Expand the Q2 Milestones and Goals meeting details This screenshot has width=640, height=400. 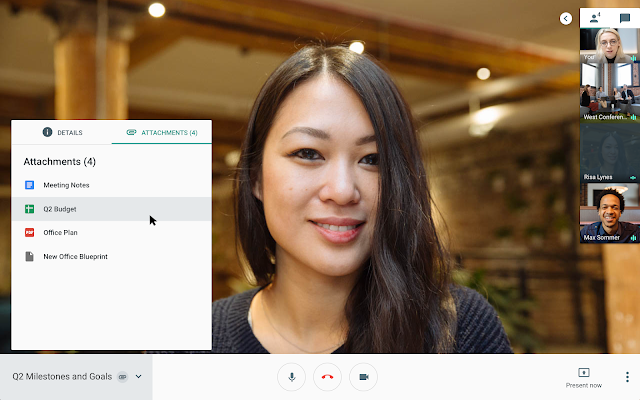click(138, 377)
